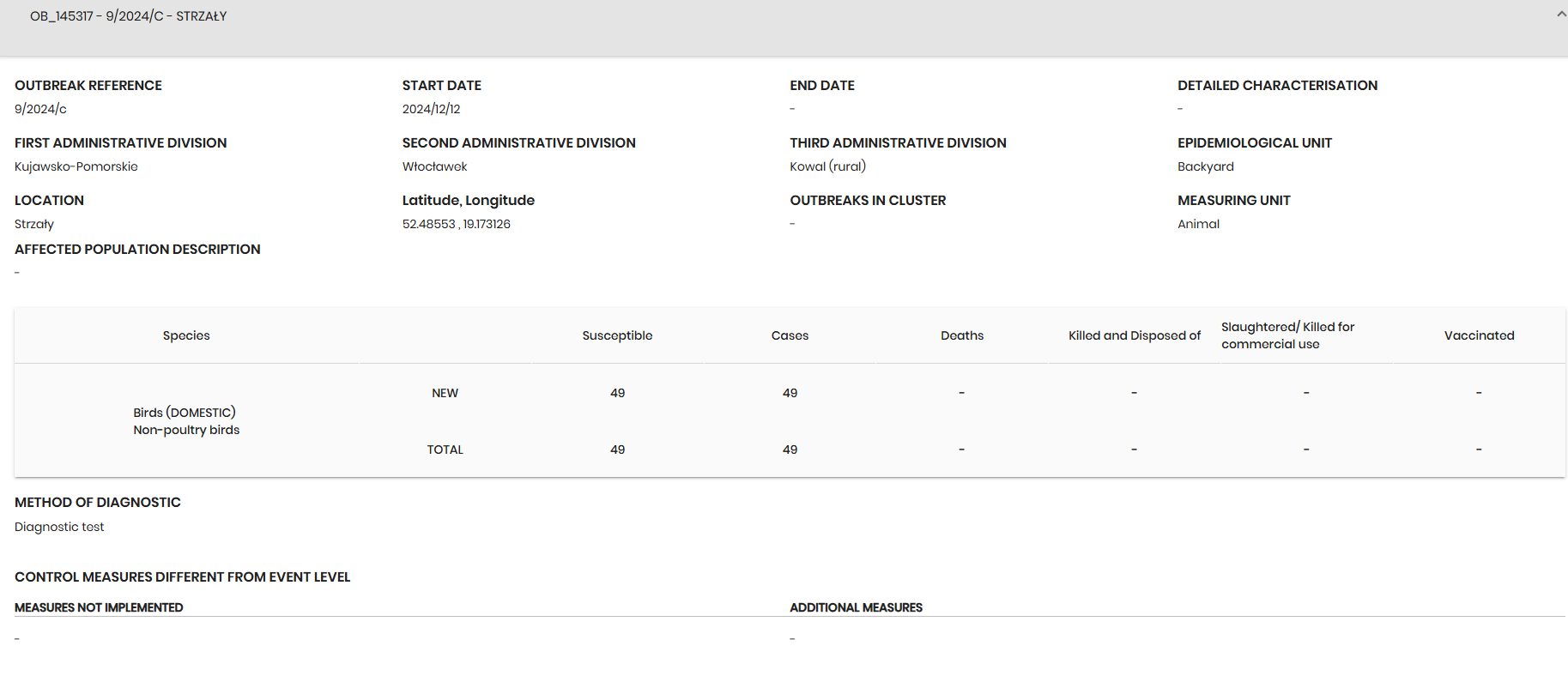Click the Włocławek second division value

[434, 166]
